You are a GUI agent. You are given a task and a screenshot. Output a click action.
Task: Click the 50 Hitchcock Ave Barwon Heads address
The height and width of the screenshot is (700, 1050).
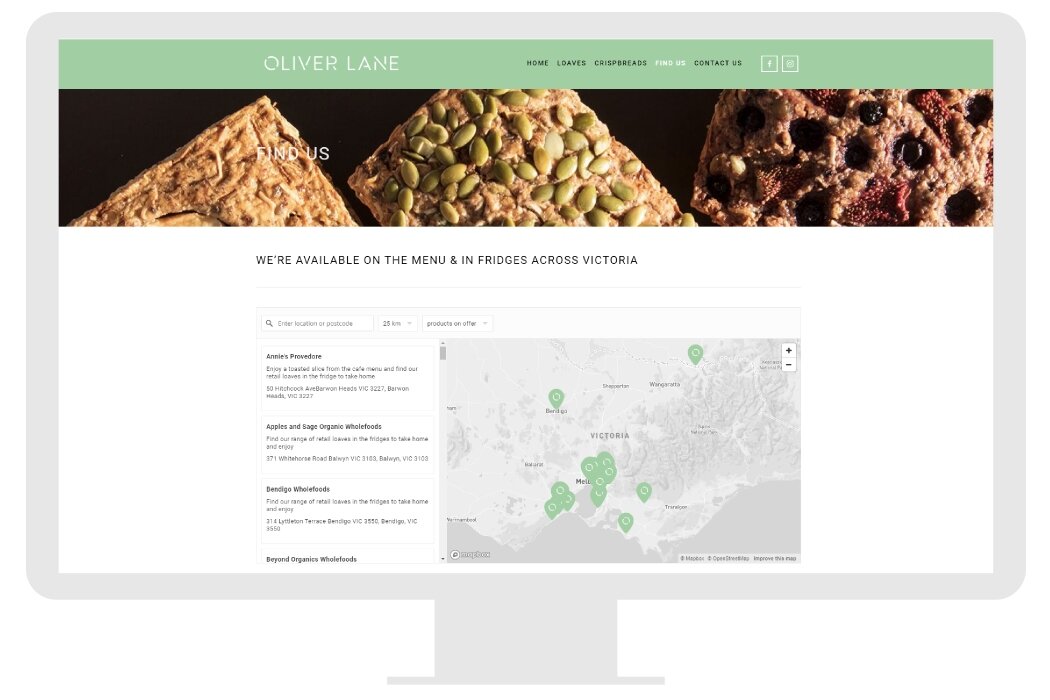coord(337,392)
